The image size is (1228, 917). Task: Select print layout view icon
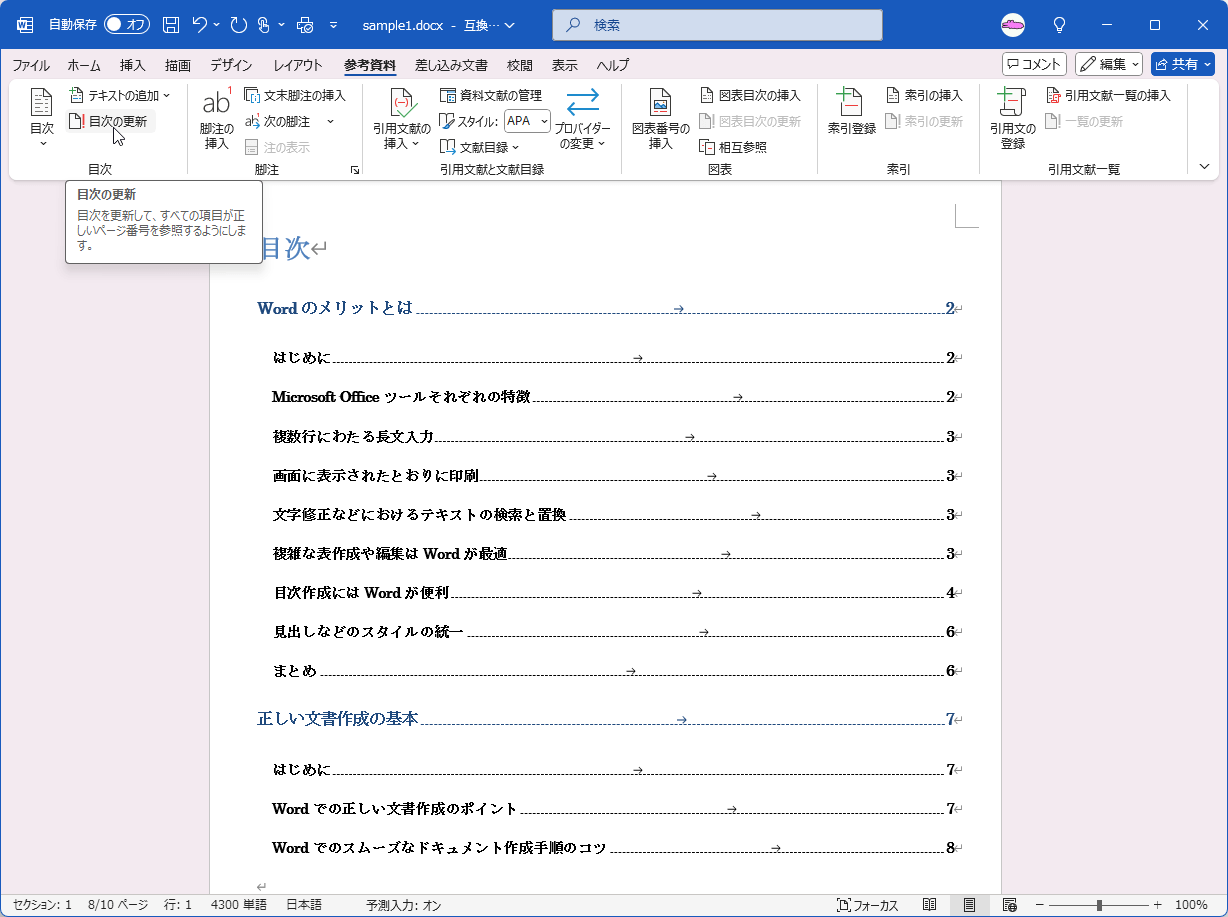[x=969, y=905]
